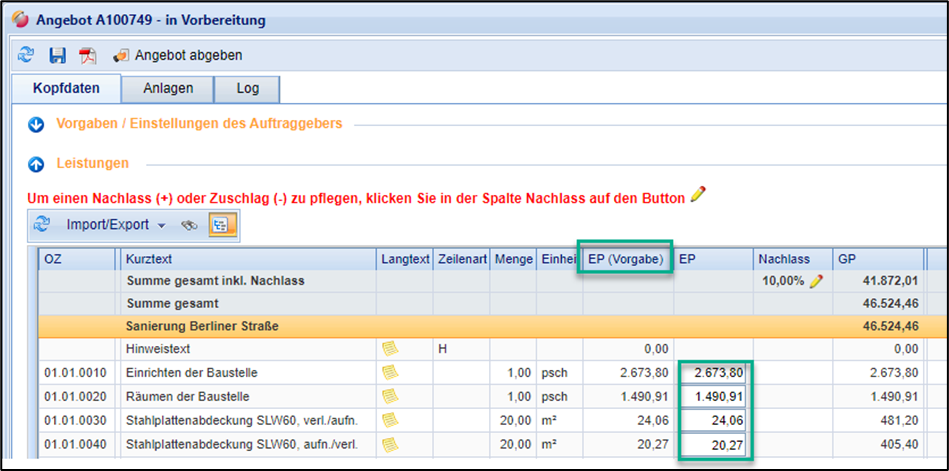
Task: Click GP value 481,20
Action: point(900,421)
